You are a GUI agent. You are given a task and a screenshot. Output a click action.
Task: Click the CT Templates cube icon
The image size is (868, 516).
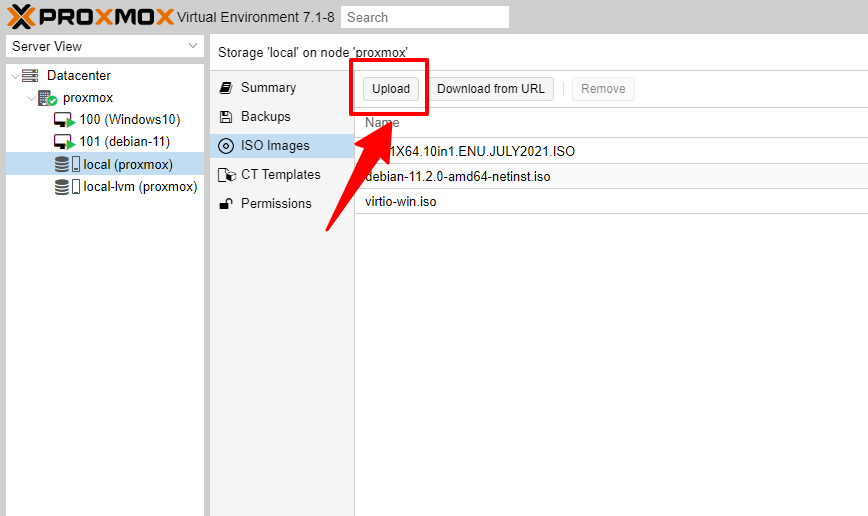click(x=226, y=175)
